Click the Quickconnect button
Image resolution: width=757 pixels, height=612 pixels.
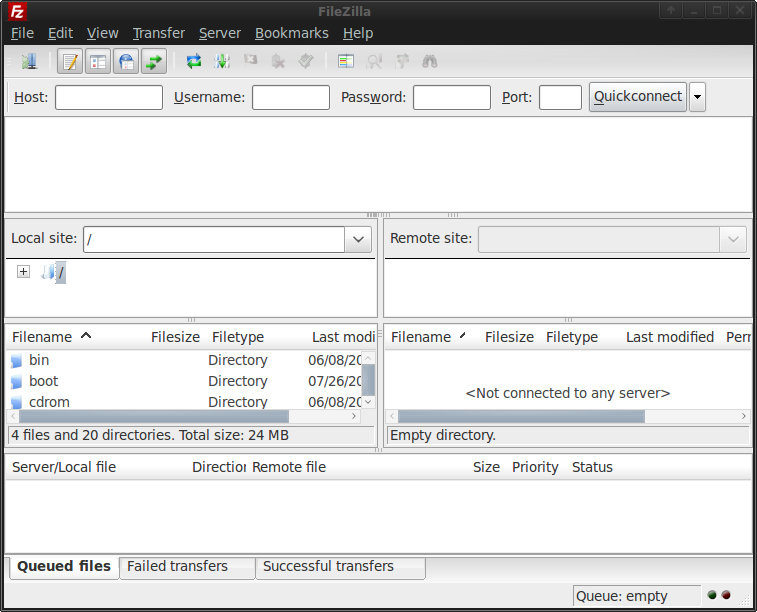click(638, 97)
